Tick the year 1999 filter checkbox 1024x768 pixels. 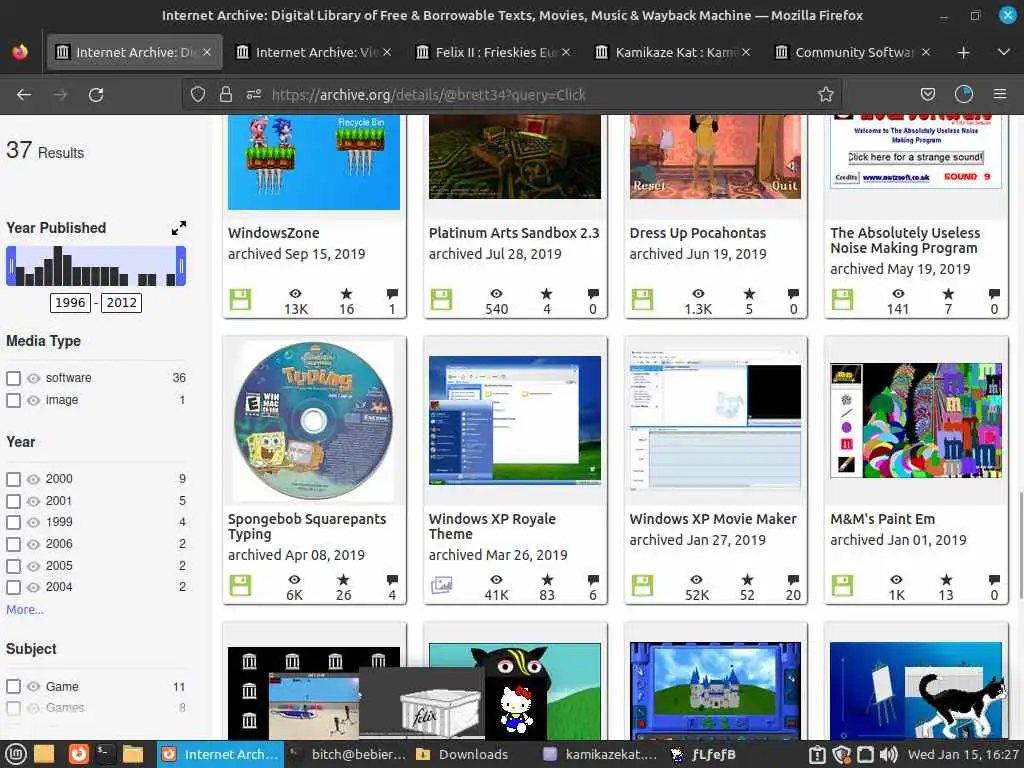(13, 522)
